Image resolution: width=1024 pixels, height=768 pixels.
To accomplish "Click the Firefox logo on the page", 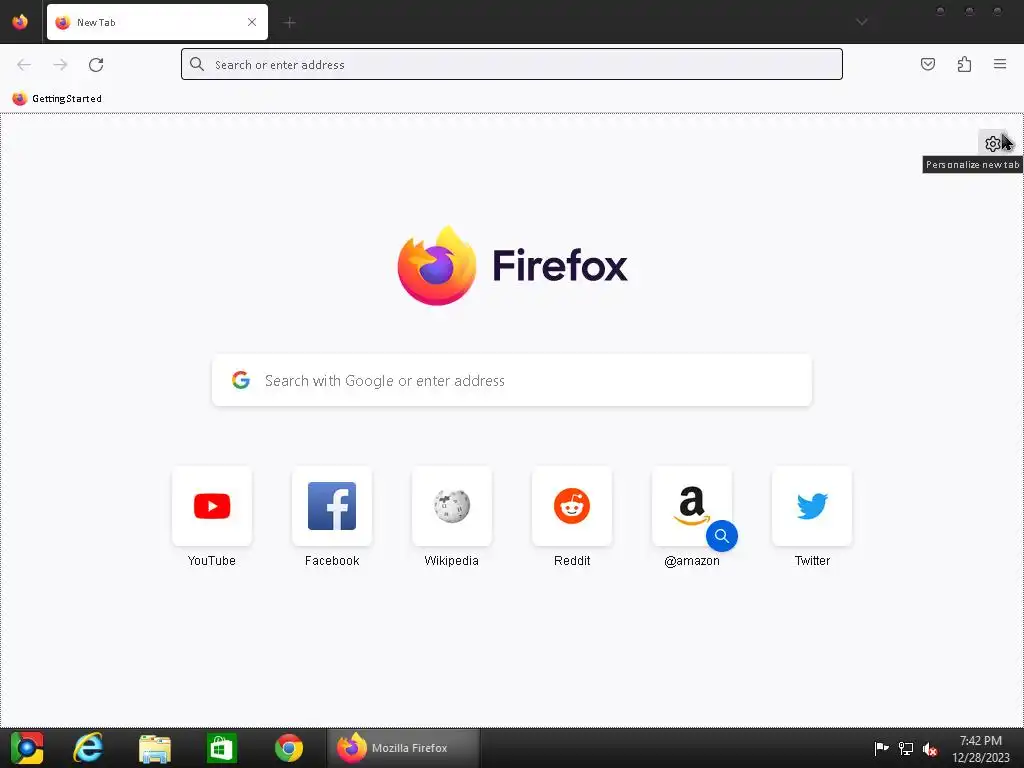I will pos(512,265).
